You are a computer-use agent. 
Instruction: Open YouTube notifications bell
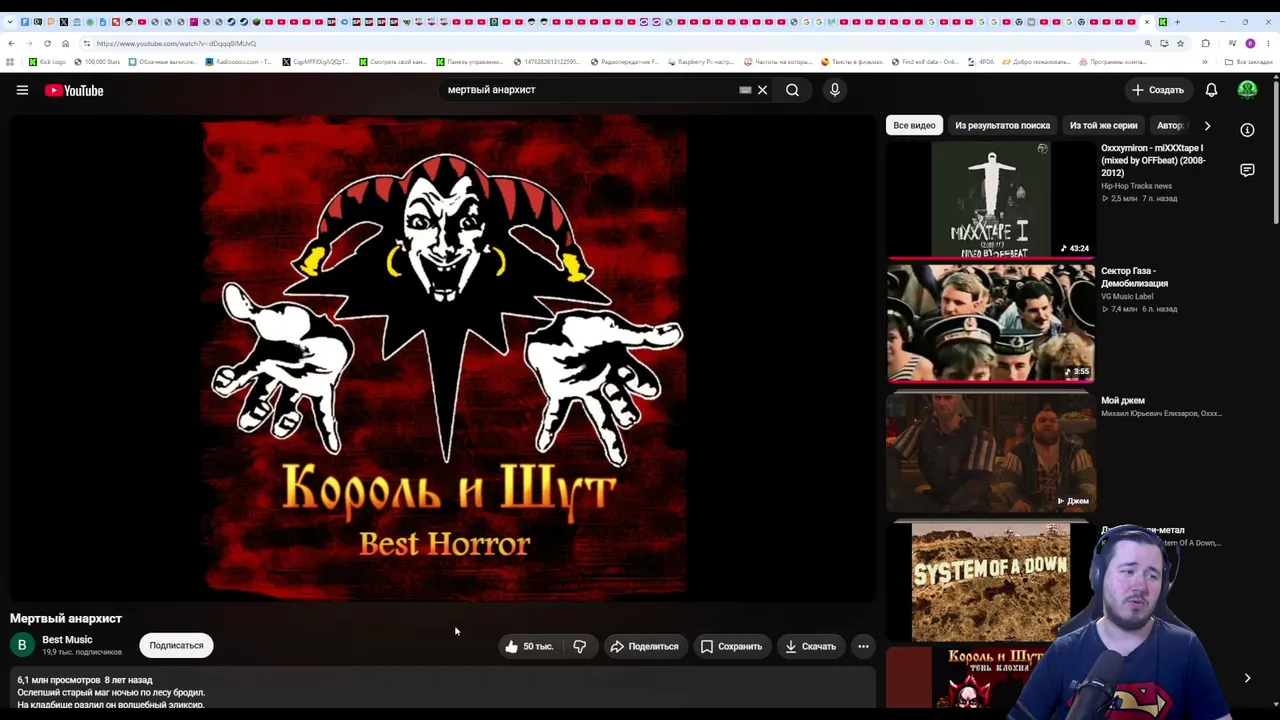pos(1211,90)
